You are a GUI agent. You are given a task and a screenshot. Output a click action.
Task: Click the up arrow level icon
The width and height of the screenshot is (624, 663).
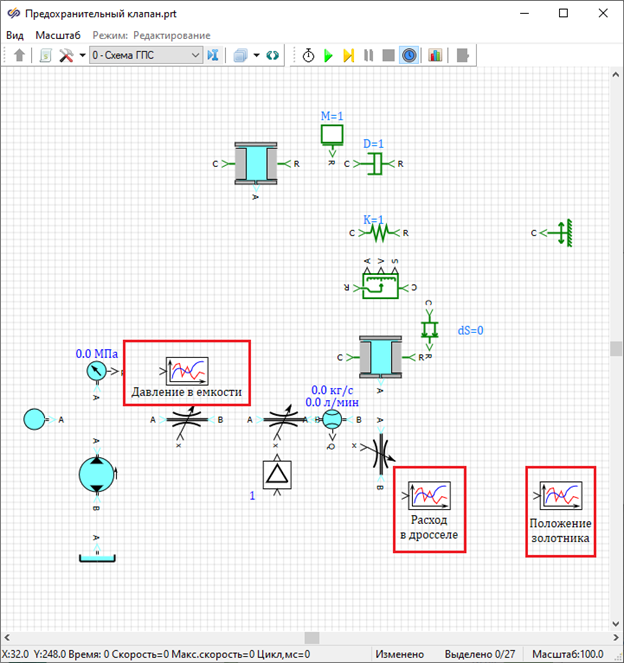coord(20,55)
